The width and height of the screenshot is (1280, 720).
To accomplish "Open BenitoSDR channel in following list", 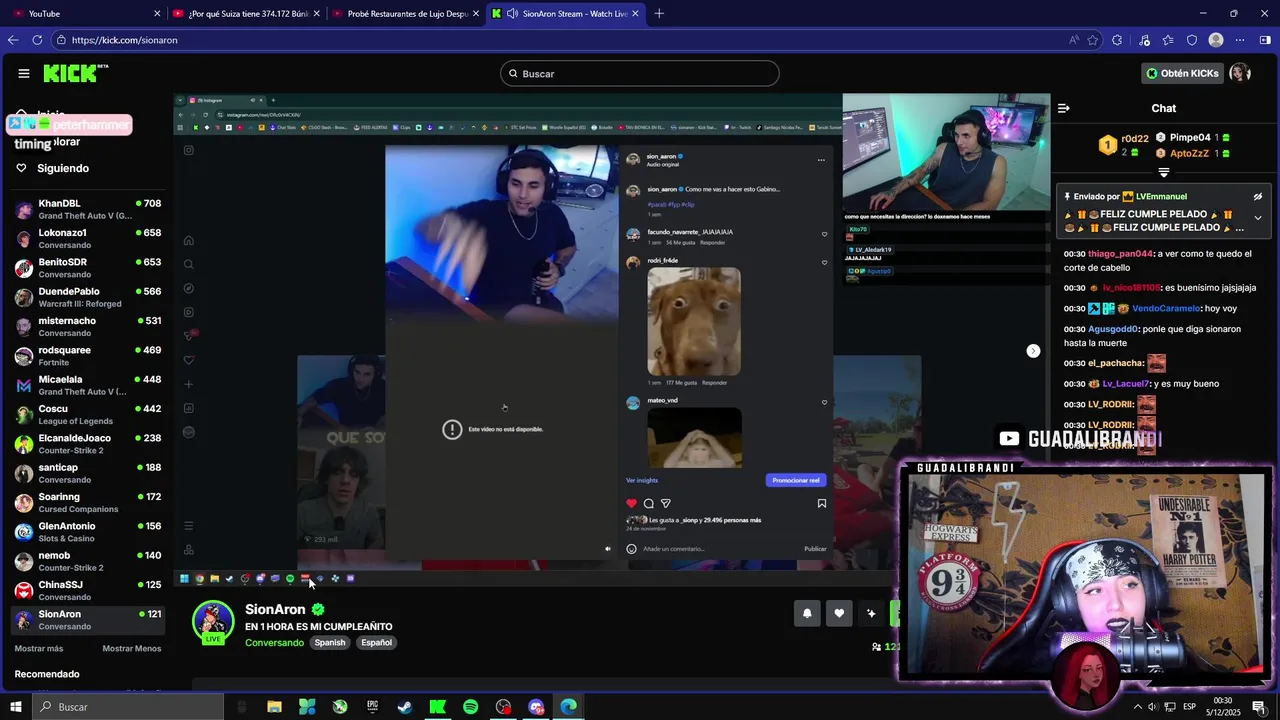I will click(88, 268).
